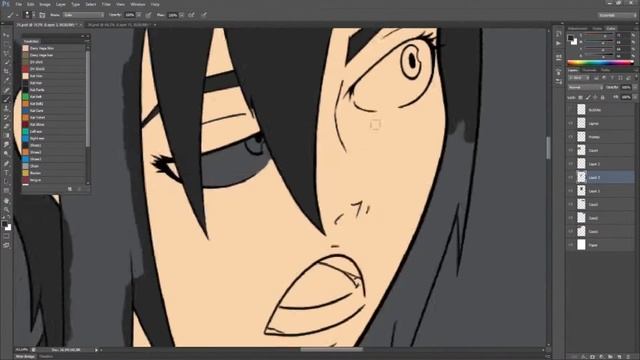Open the Essentials workspace dropdown
This screenshot has height=360, width=640.
click(617, 15)
